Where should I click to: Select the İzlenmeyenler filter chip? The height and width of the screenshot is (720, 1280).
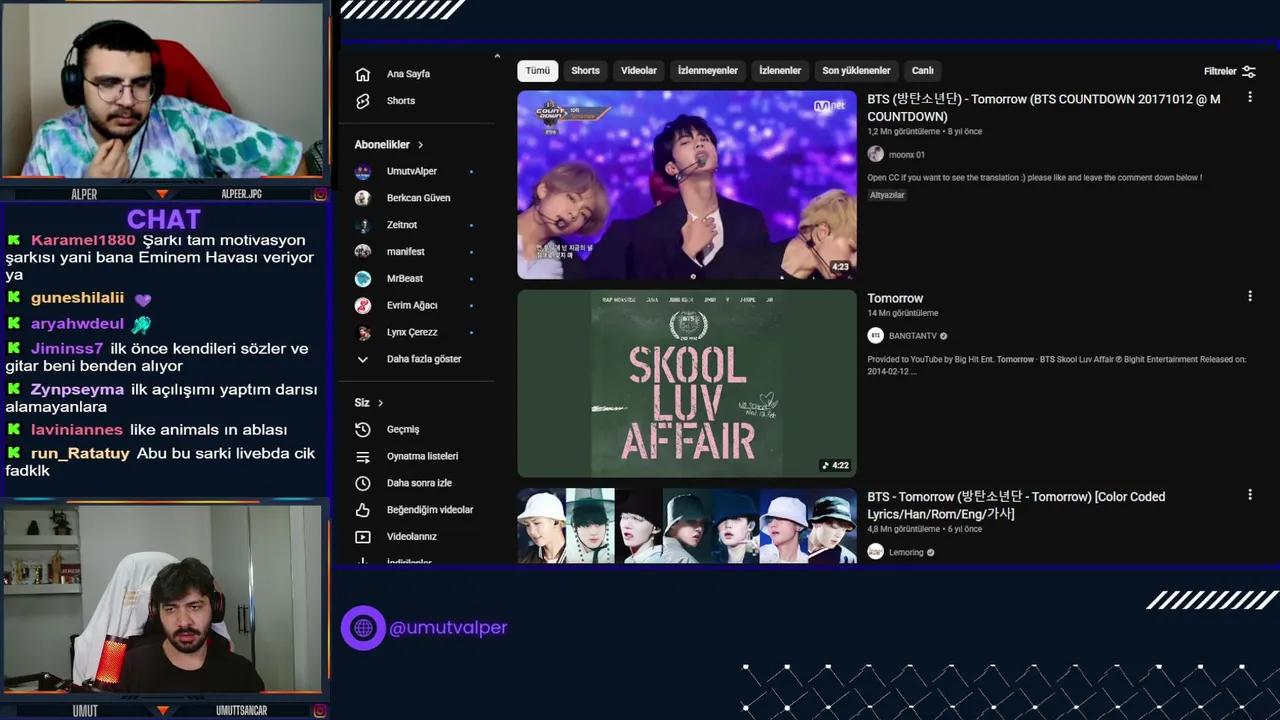pyautogui.click(x=708, y=71)
